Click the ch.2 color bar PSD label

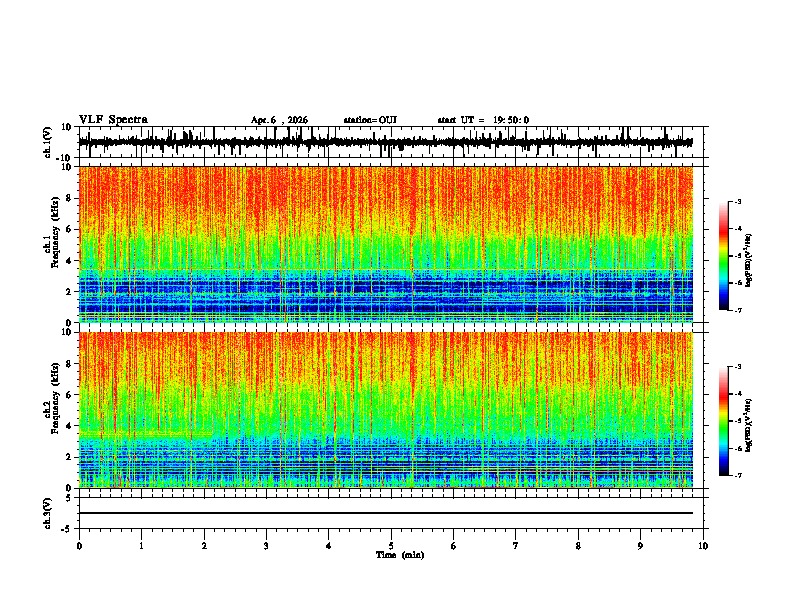[x=749, y=425]
